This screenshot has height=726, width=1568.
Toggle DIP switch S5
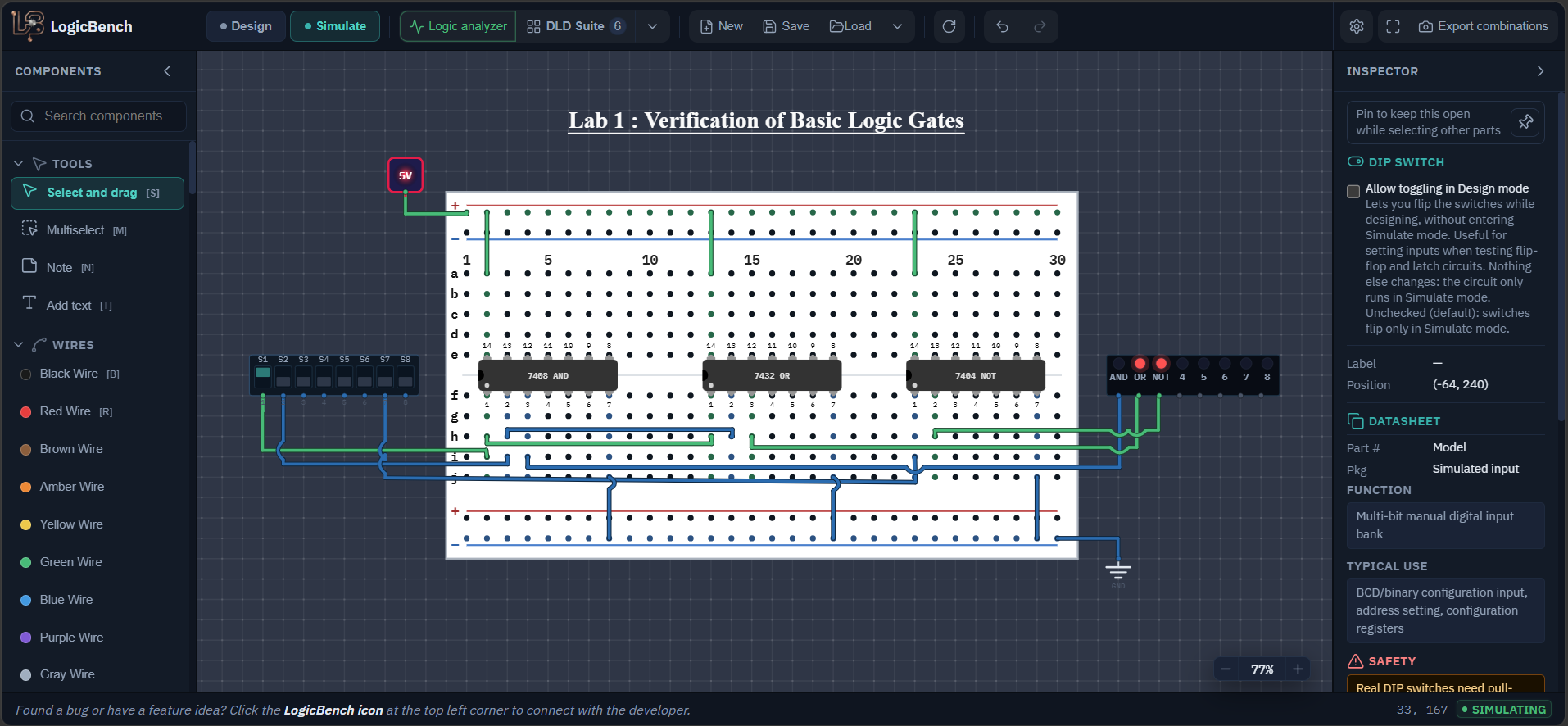coord(344,377)
